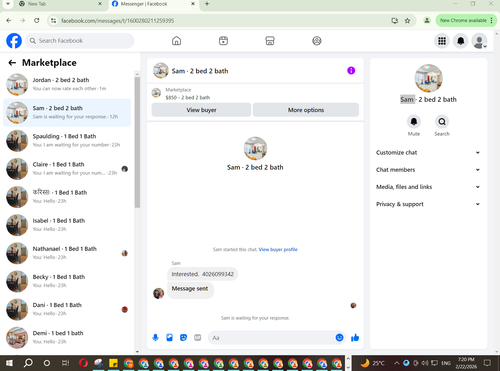The image size is (500, 371).
Task: Open Jordan - 2 bed 2 bath chat
Action: pyautogui.click(x=67, y=84)
